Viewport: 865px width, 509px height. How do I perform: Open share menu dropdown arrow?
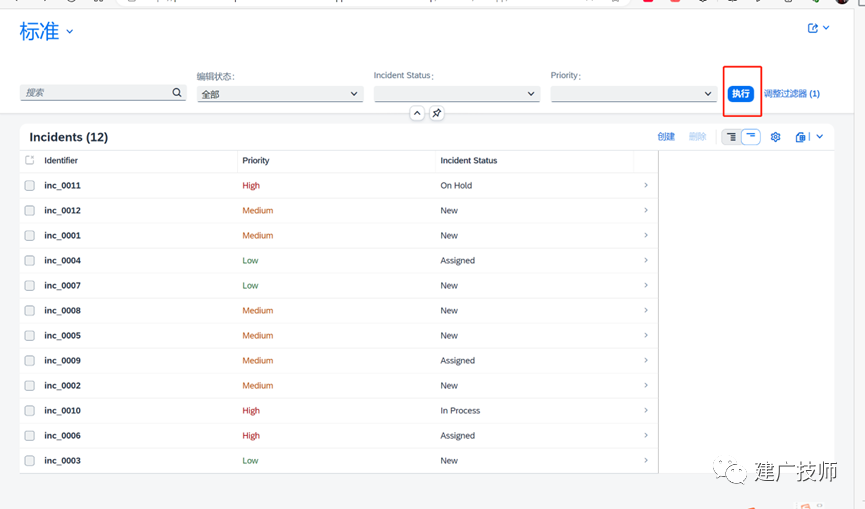click(826, 28)
